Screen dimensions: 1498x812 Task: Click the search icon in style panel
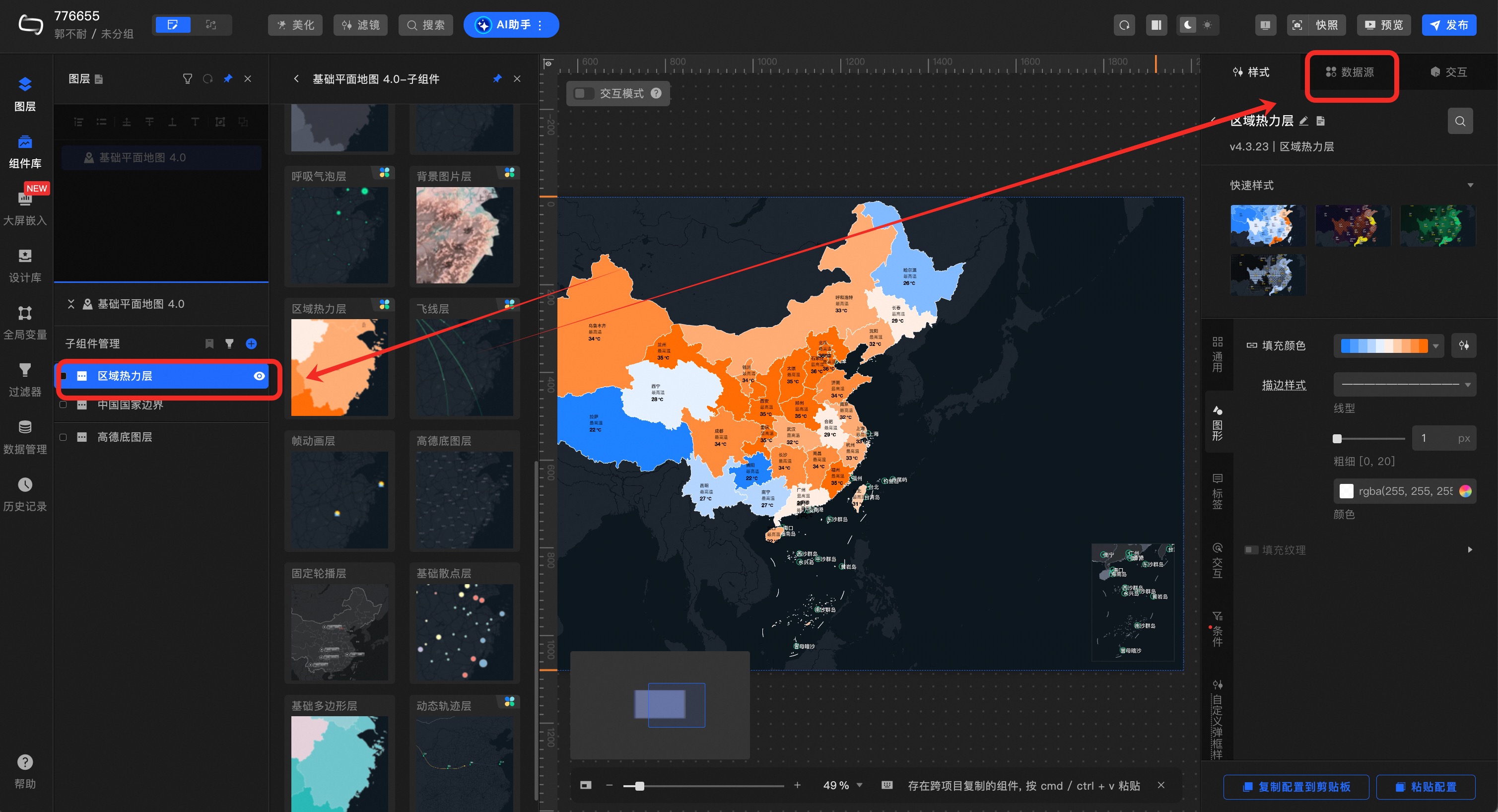coord(1460,121)
